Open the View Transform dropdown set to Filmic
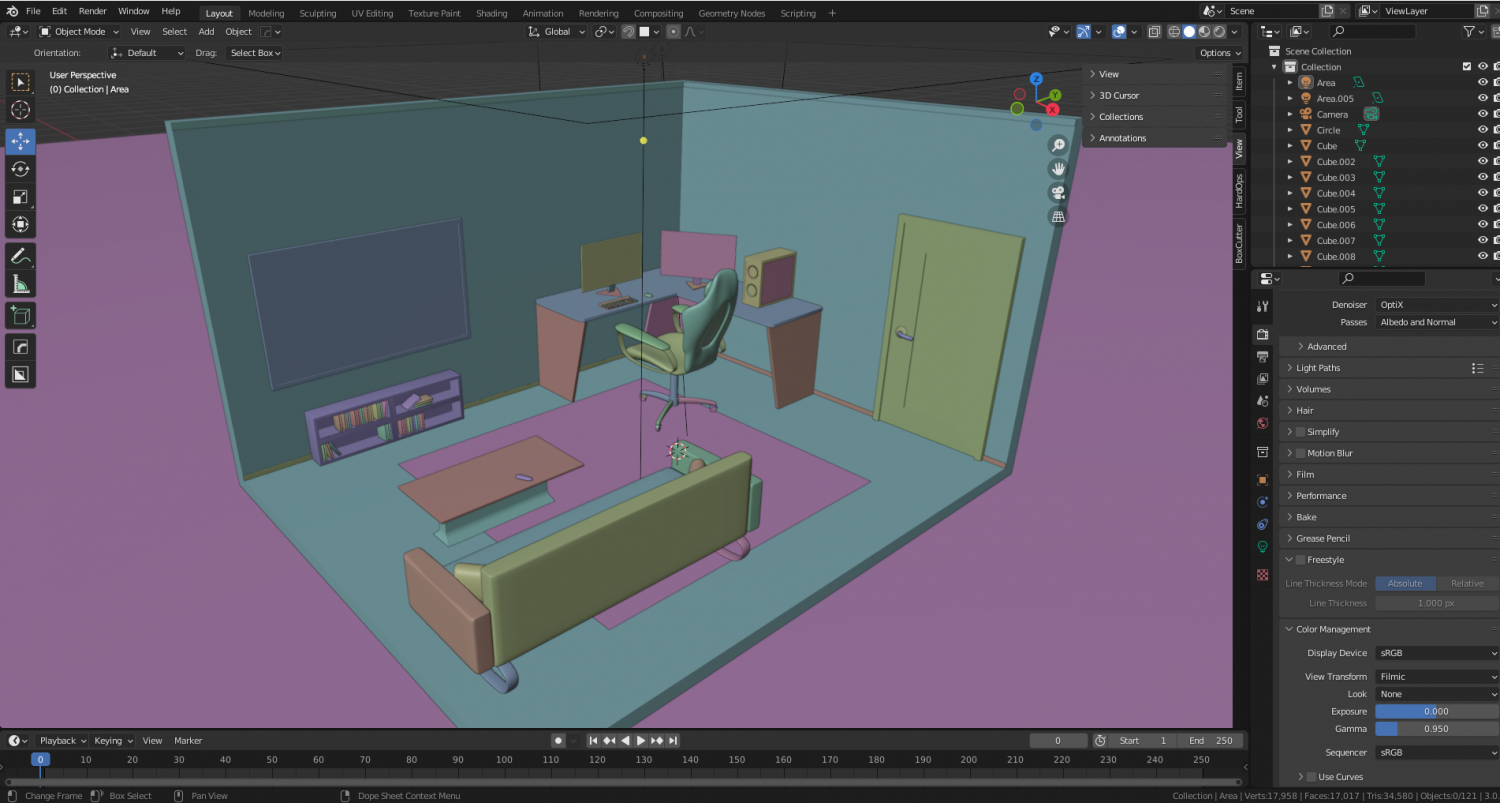This screenshot has width=1500, height=803. [x=1436, y=676]
